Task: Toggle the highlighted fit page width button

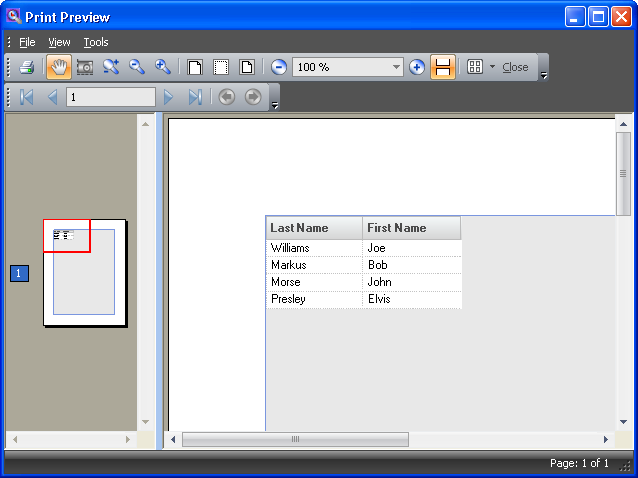Action: coord(443,67)
